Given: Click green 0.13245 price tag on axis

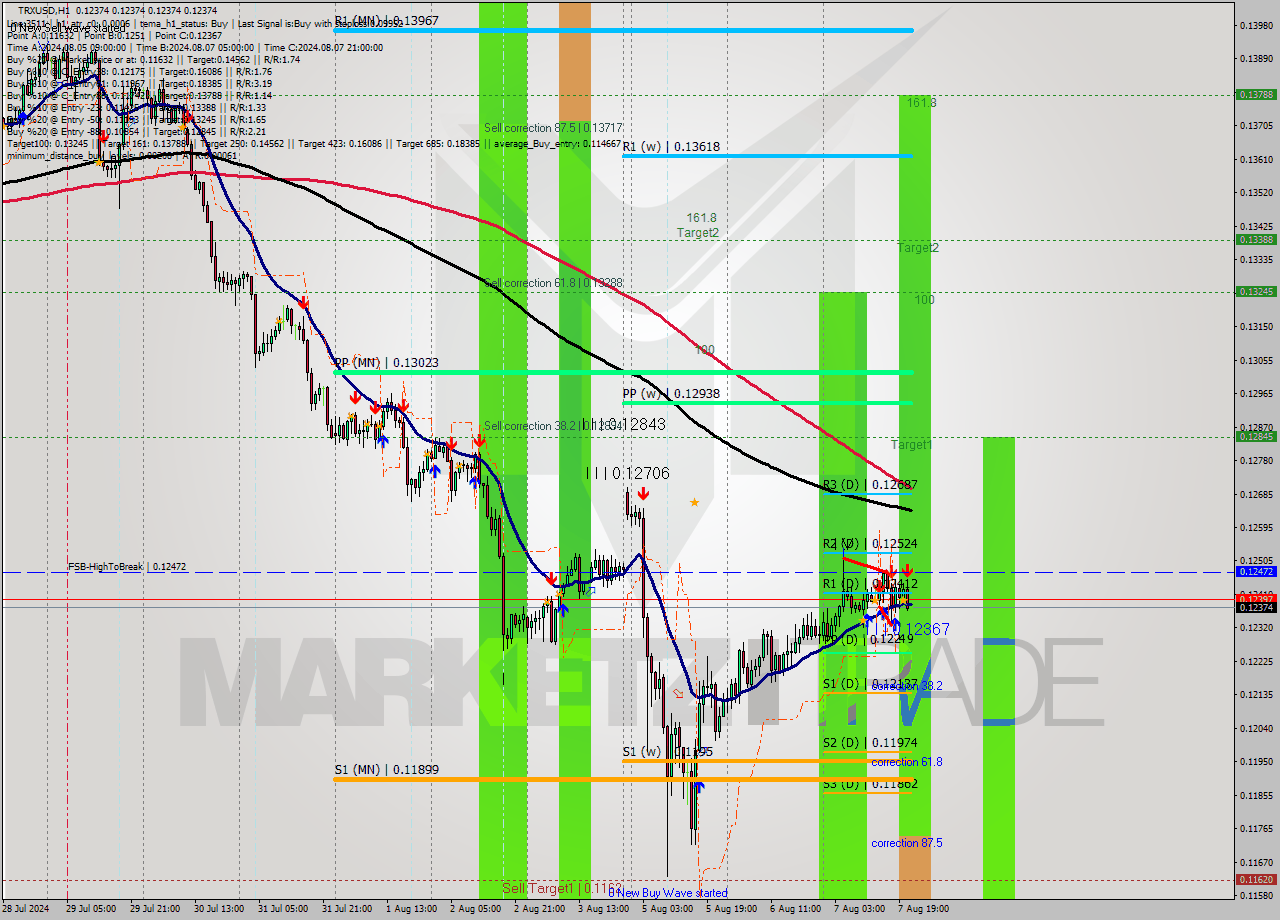Looking at the screenshot, I should click(1256, 292).
